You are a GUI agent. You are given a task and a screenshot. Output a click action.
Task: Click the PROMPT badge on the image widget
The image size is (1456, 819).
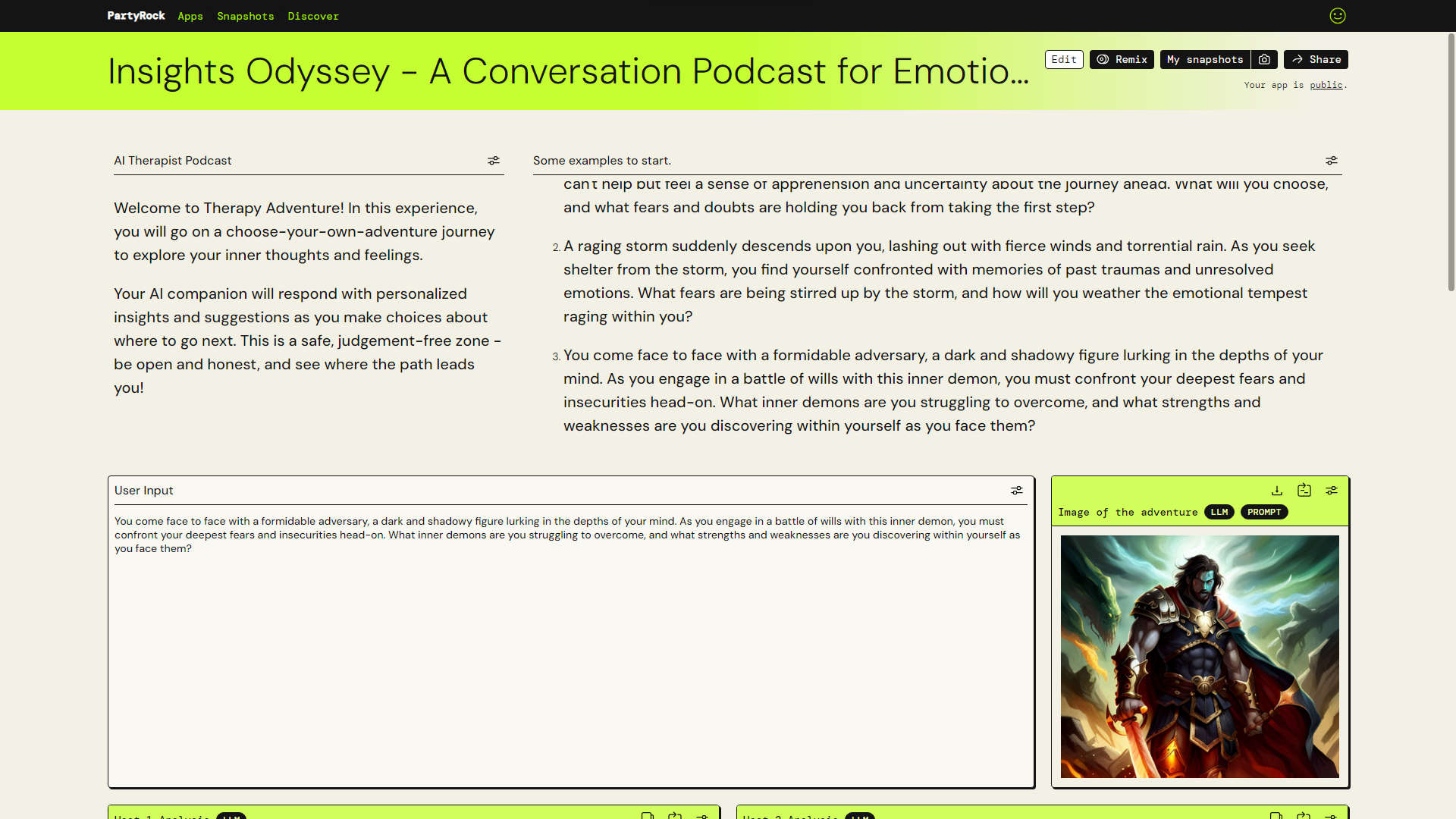[1263, 512]
